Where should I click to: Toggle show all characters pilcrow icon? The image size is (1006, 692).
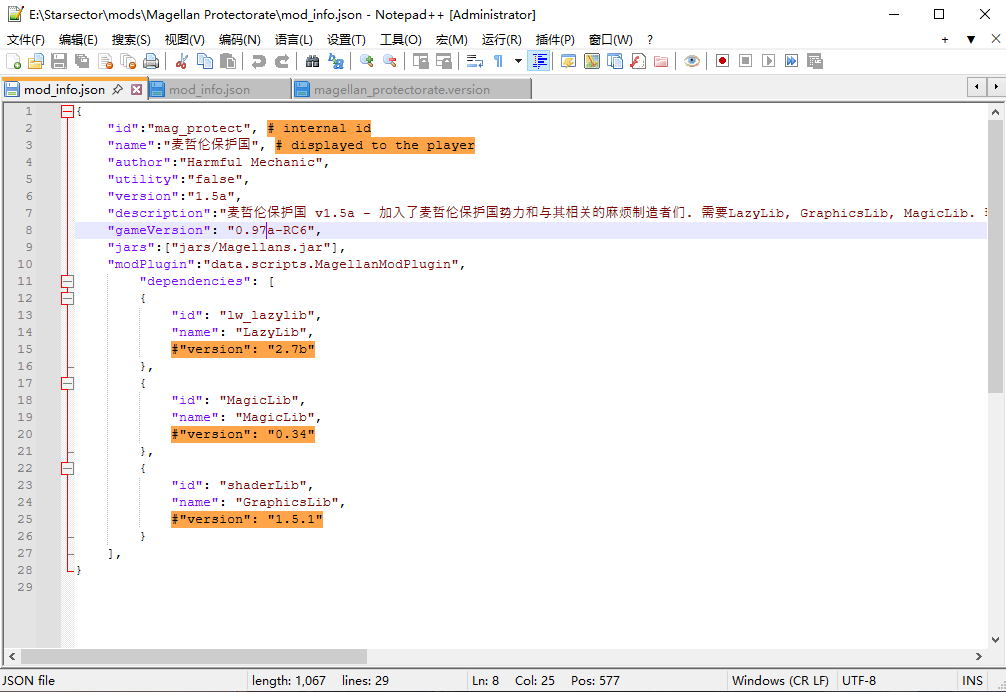tap(499, 61)
